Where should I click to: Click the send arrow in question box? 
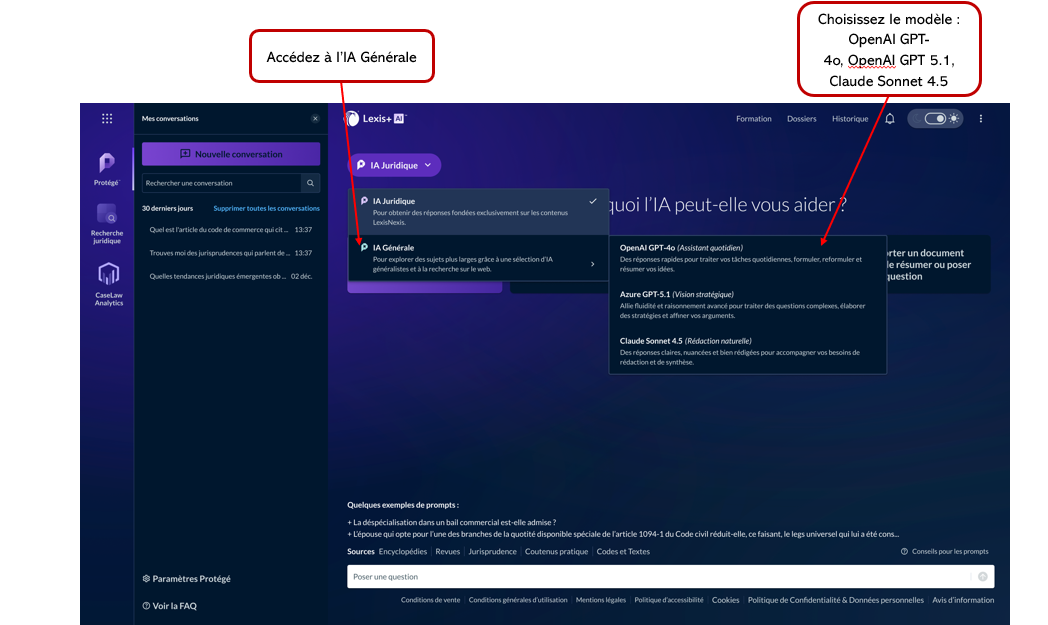pyautogui.click(x=982, y=577)
